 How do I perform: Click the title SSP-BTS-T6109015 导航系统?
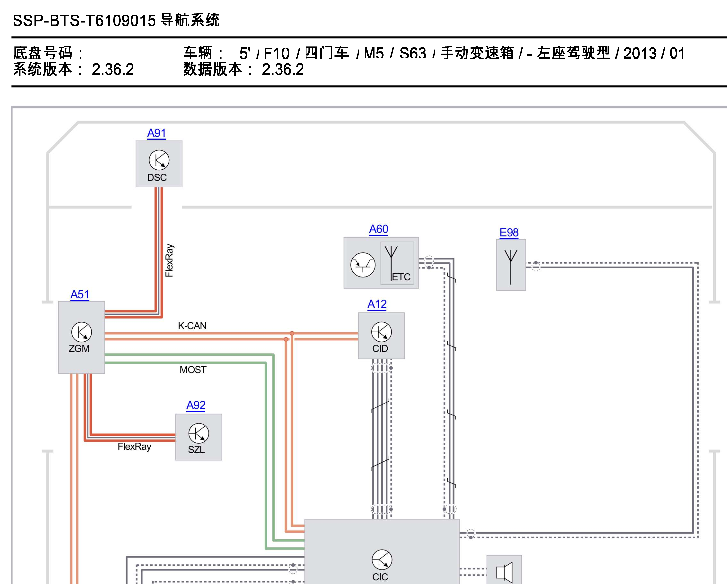pos(116,20)
